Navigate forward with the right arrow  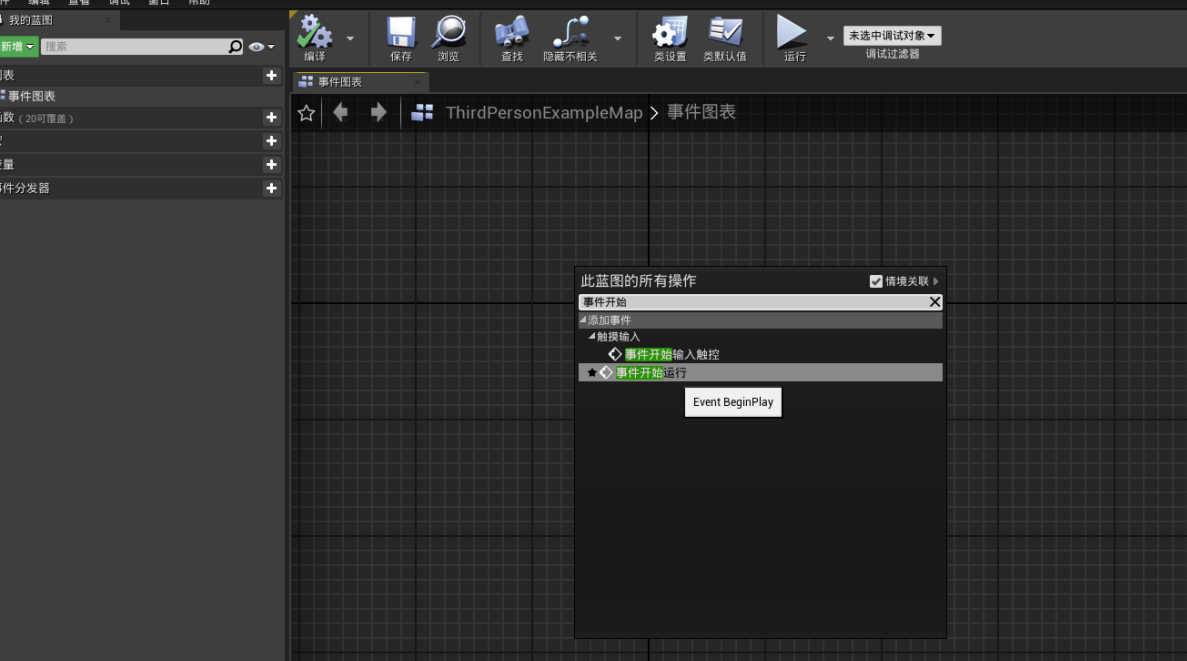click(x=378, y=112)
